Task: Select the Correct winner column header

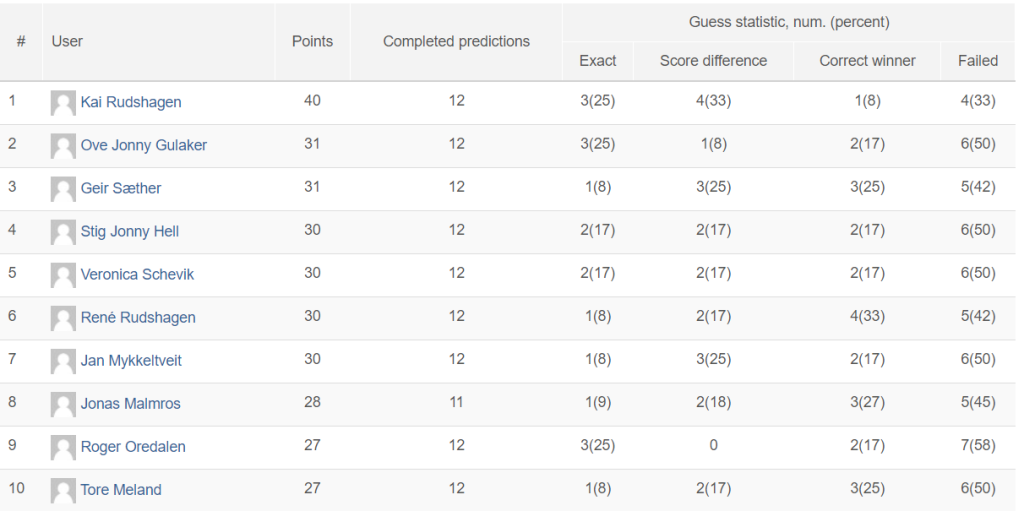Action: (867, 61)
